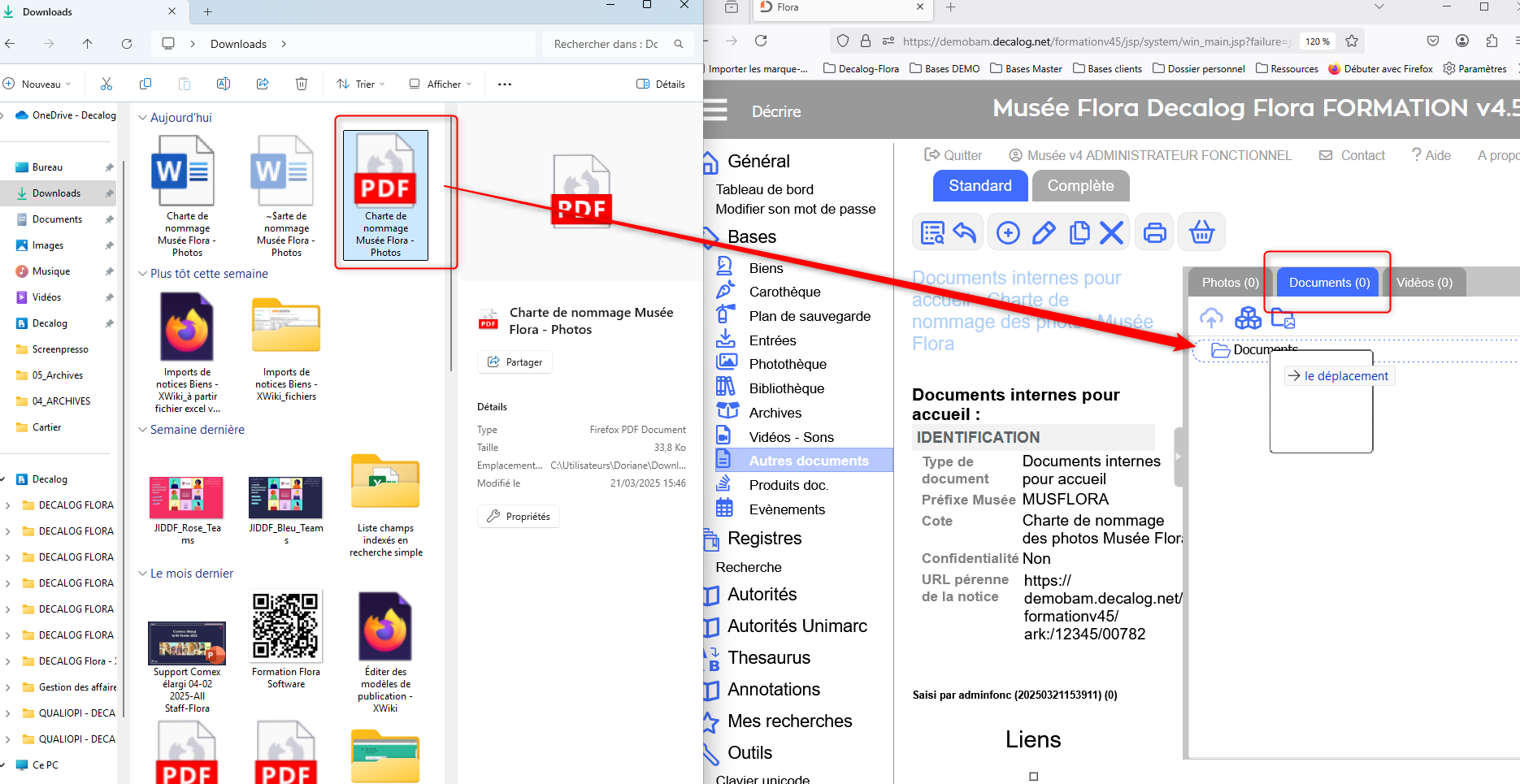Switch to the Photos (0) tab
This screenshot has width=1520, height=784.
click(x=1229, y=283)
